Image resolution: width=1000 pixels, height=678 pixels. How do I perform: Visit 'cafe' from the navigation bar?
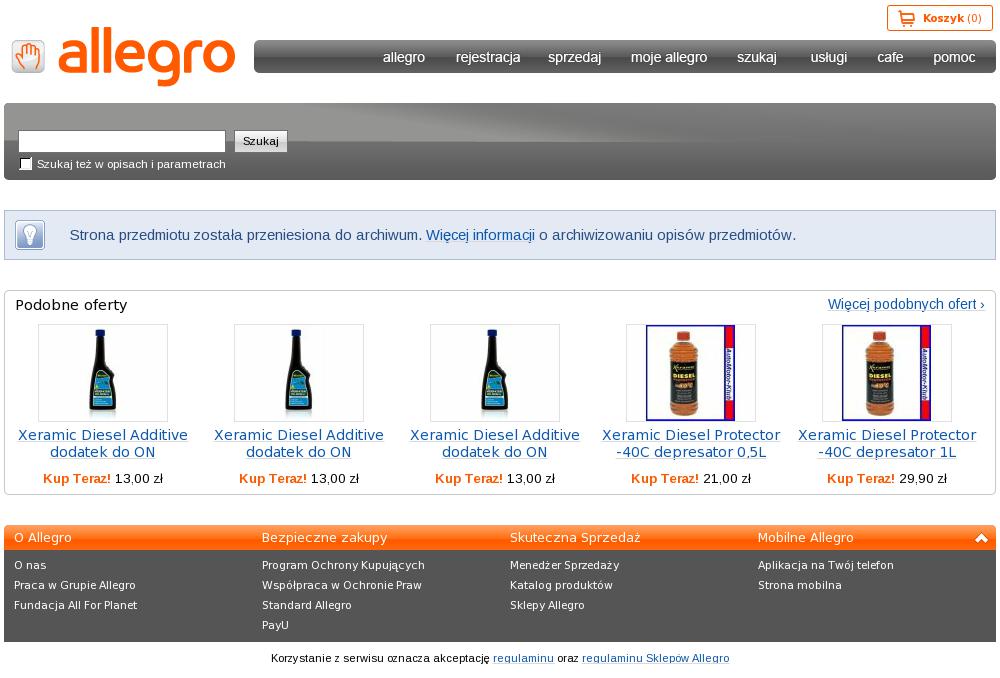click(x=890, y=57)
